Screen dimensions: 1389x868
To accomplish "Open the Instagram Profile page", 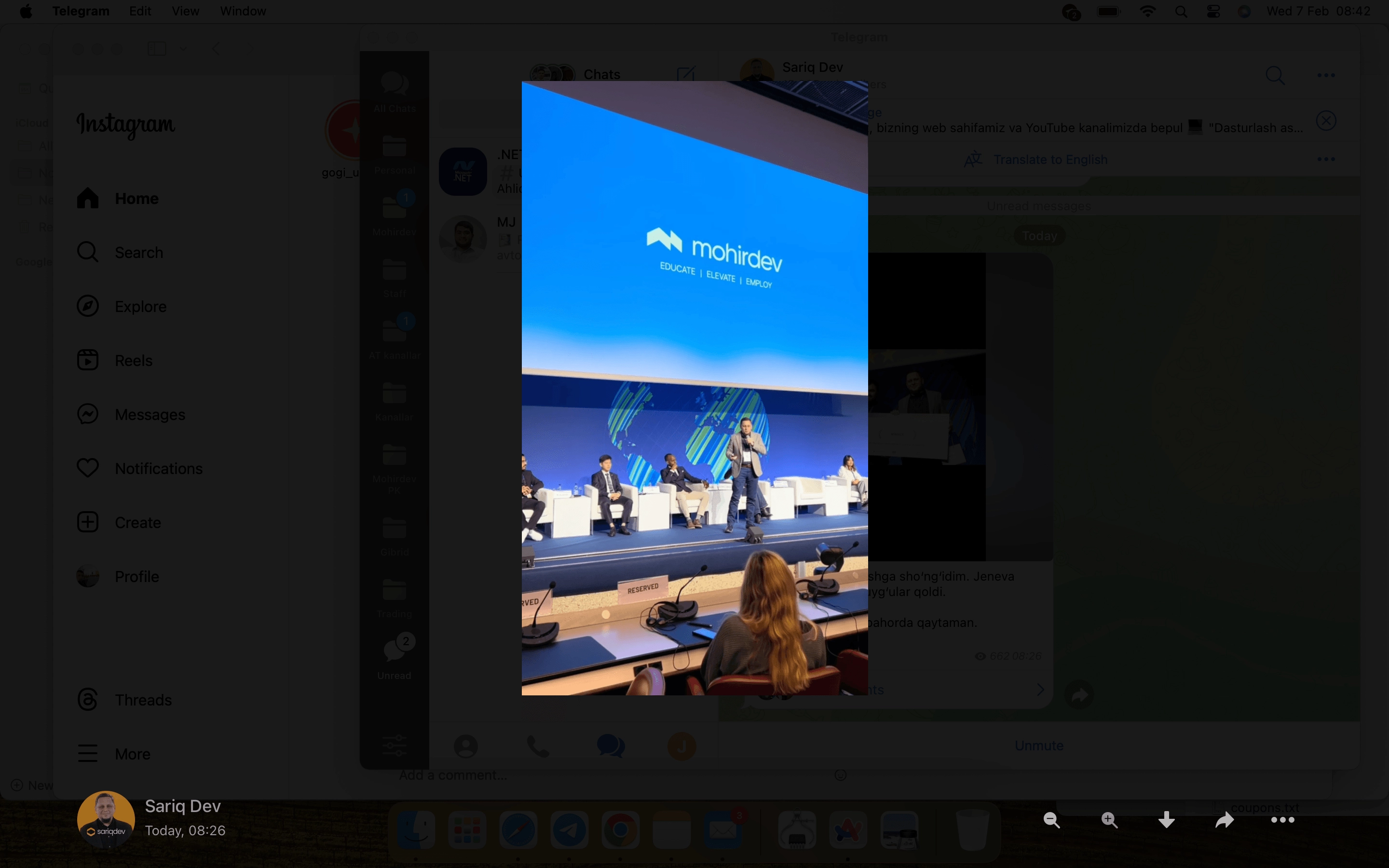I will pyautogui.click(x=118, y=576).
